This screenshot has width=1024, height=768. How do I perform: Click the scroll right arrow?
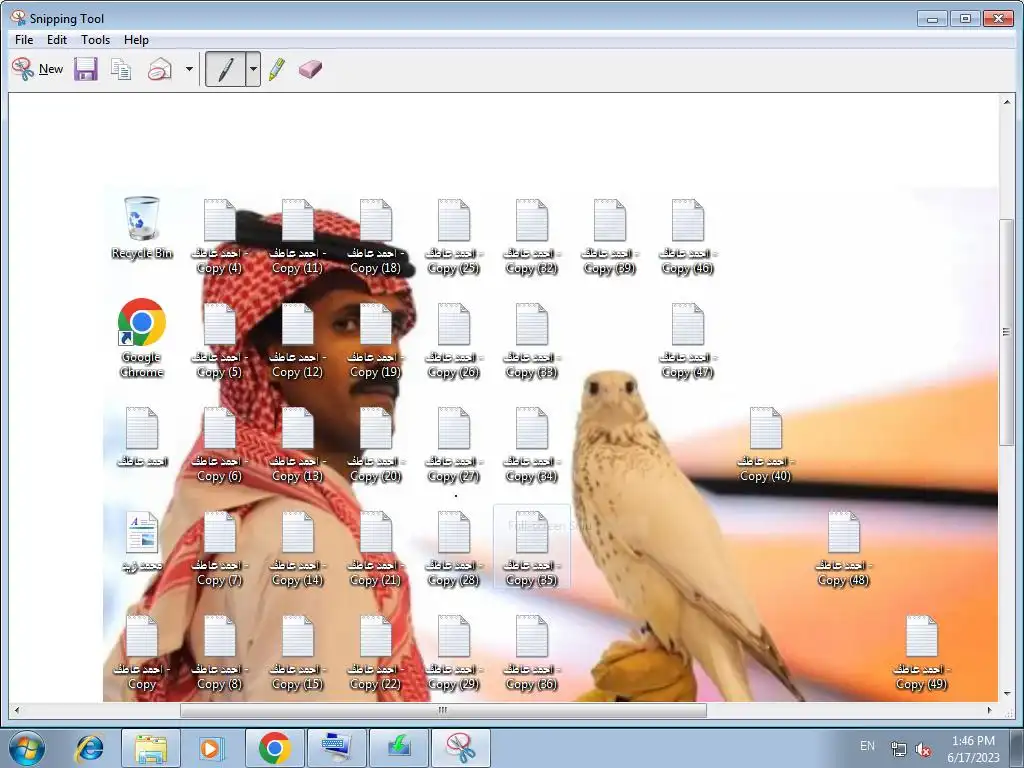(x=989, y=710)
